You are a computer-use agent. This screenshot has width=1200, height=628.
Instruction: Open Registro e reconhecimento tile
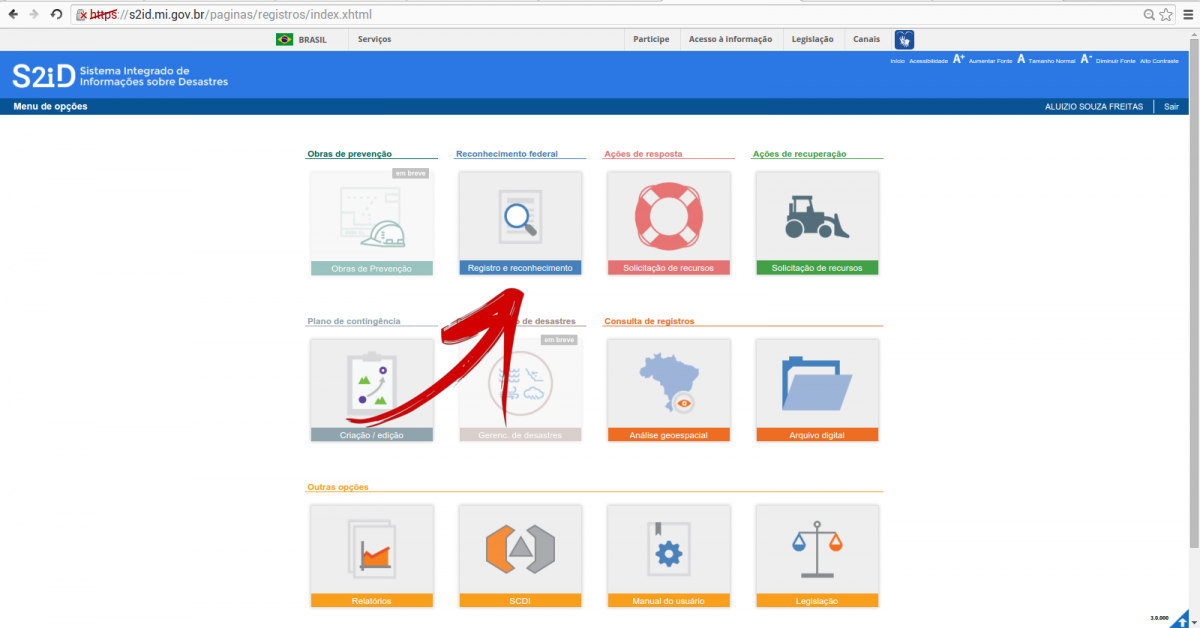pos(520,222)
